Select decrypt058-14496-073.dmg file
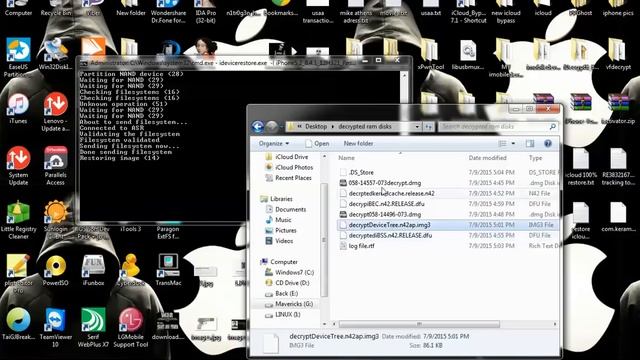This screenshot has width=640, height=360. tap(380, 214)
